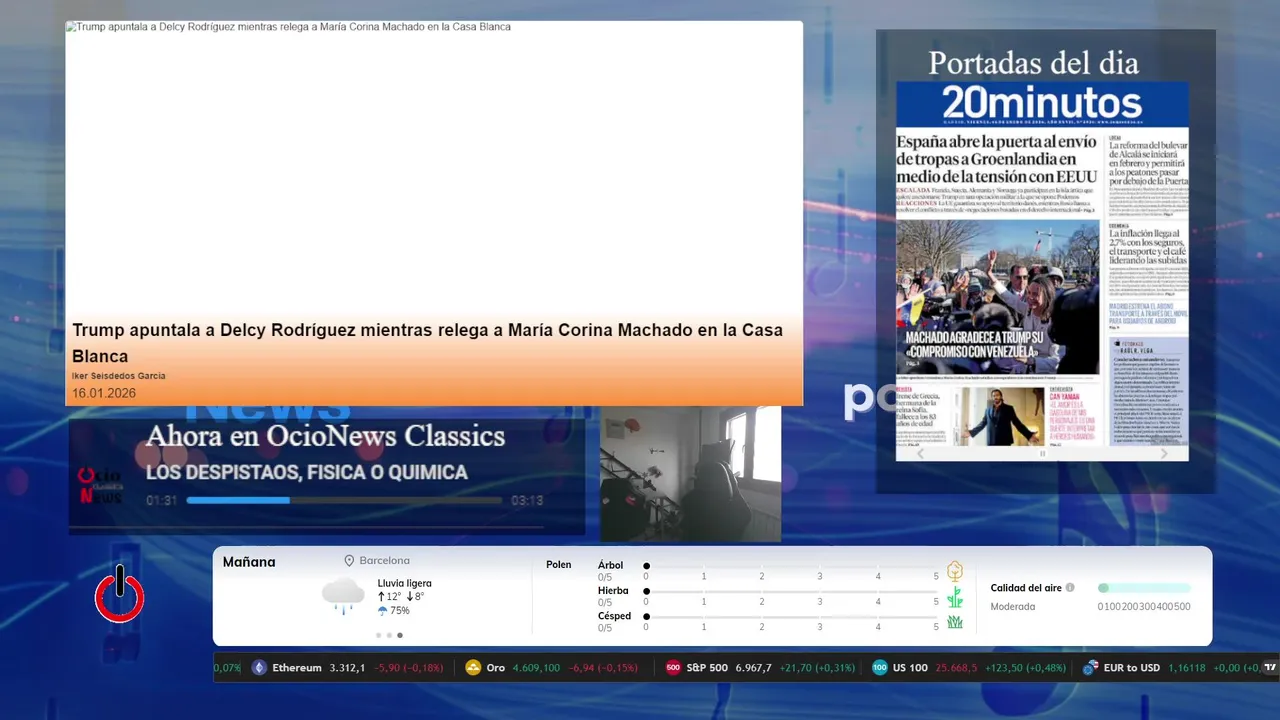This screenshot has width=1280, height=720.
Task: Click the grass pollen icon for Hierba
Action: (x=955, y=597)
